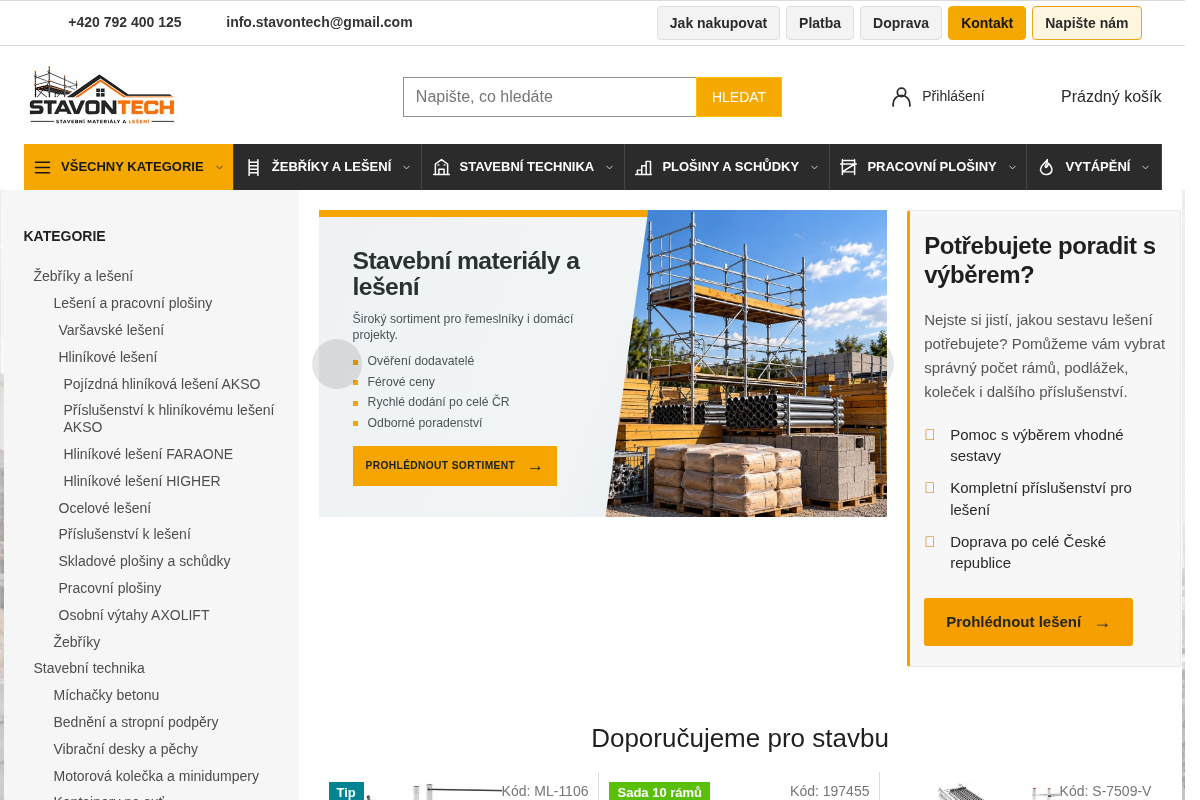Click the Prohlédnout lešení button

pos(1028,622)
